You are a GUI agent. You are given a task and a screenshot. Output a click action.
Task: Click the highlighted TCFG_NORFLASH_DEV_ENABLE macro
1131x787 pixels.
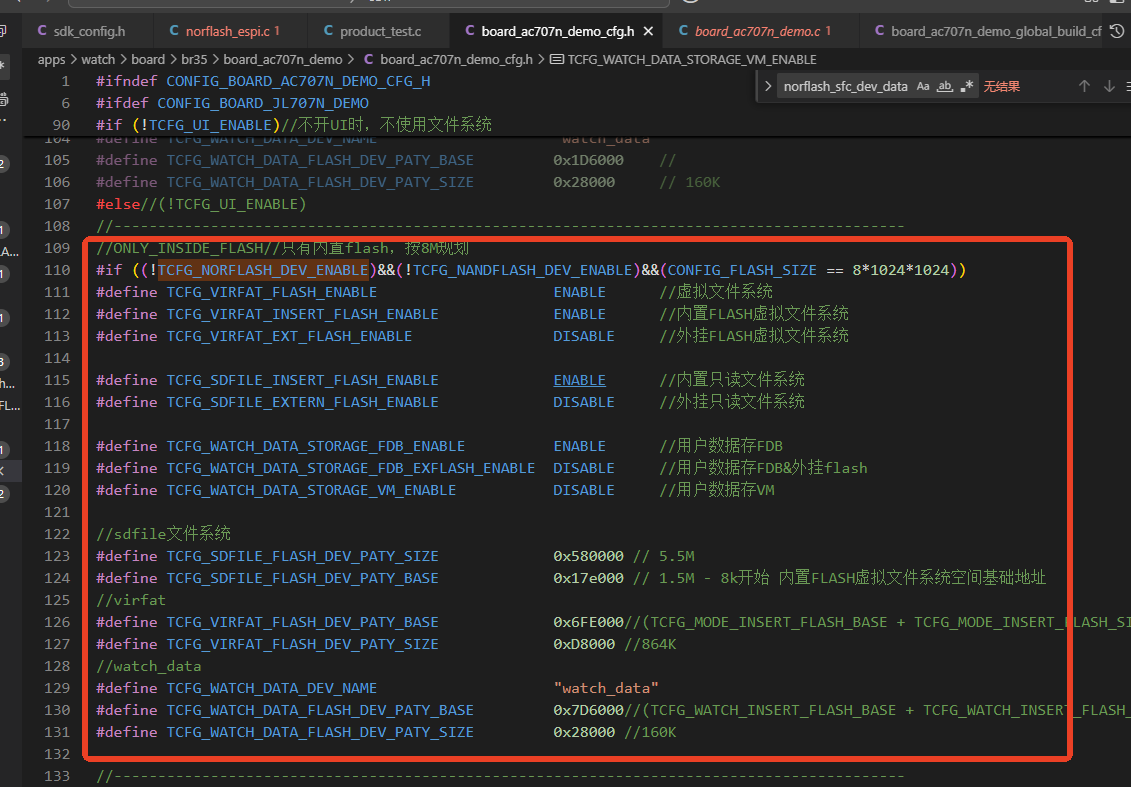click(x=263, y=270)
